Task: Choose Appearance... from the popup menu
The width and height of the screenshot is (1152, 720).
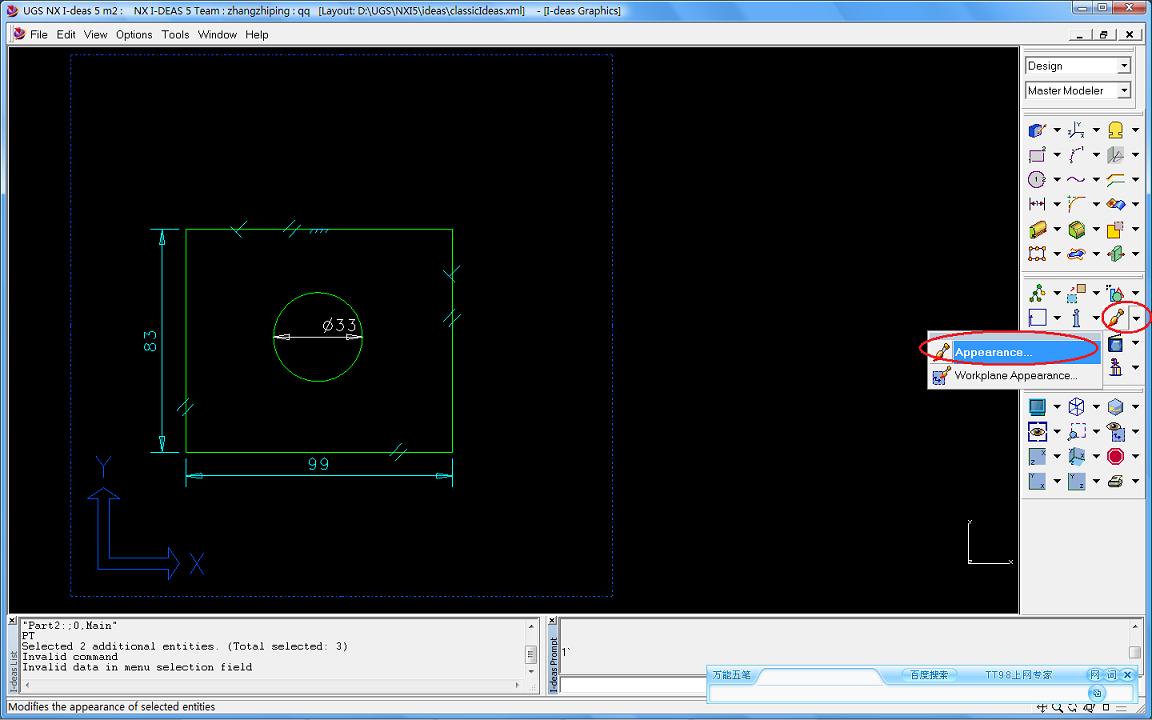Action: click(x=1015, y=352)
